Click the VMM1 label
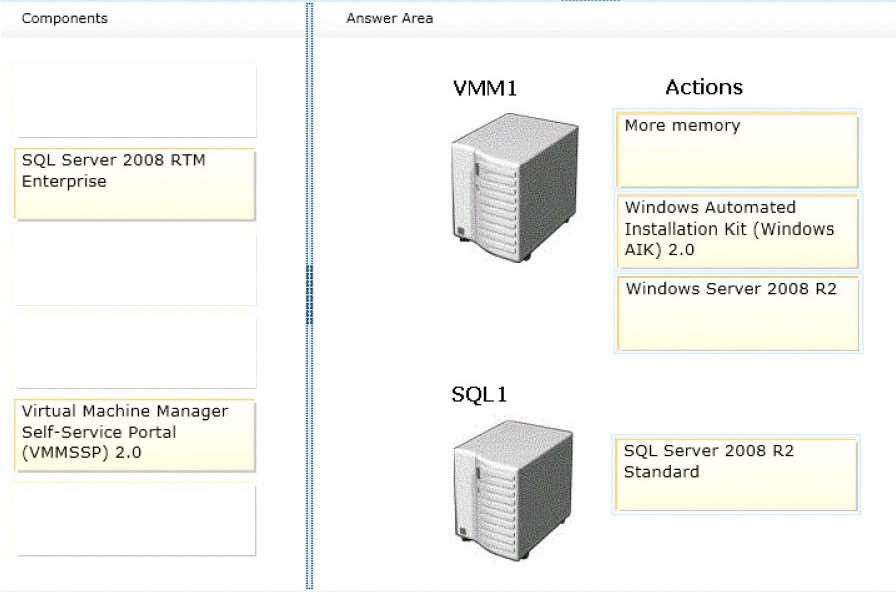 pyautogui.click(x=485, y=88)
